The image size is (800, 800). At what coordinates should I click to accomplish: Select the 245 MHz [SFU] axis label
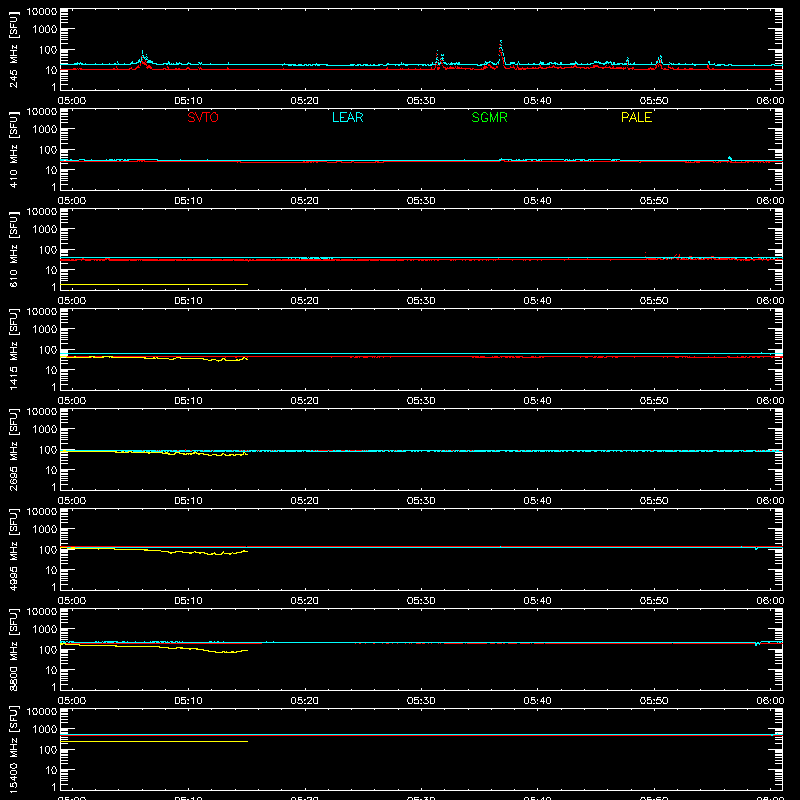pyautogui.click(x=13, y=49)
